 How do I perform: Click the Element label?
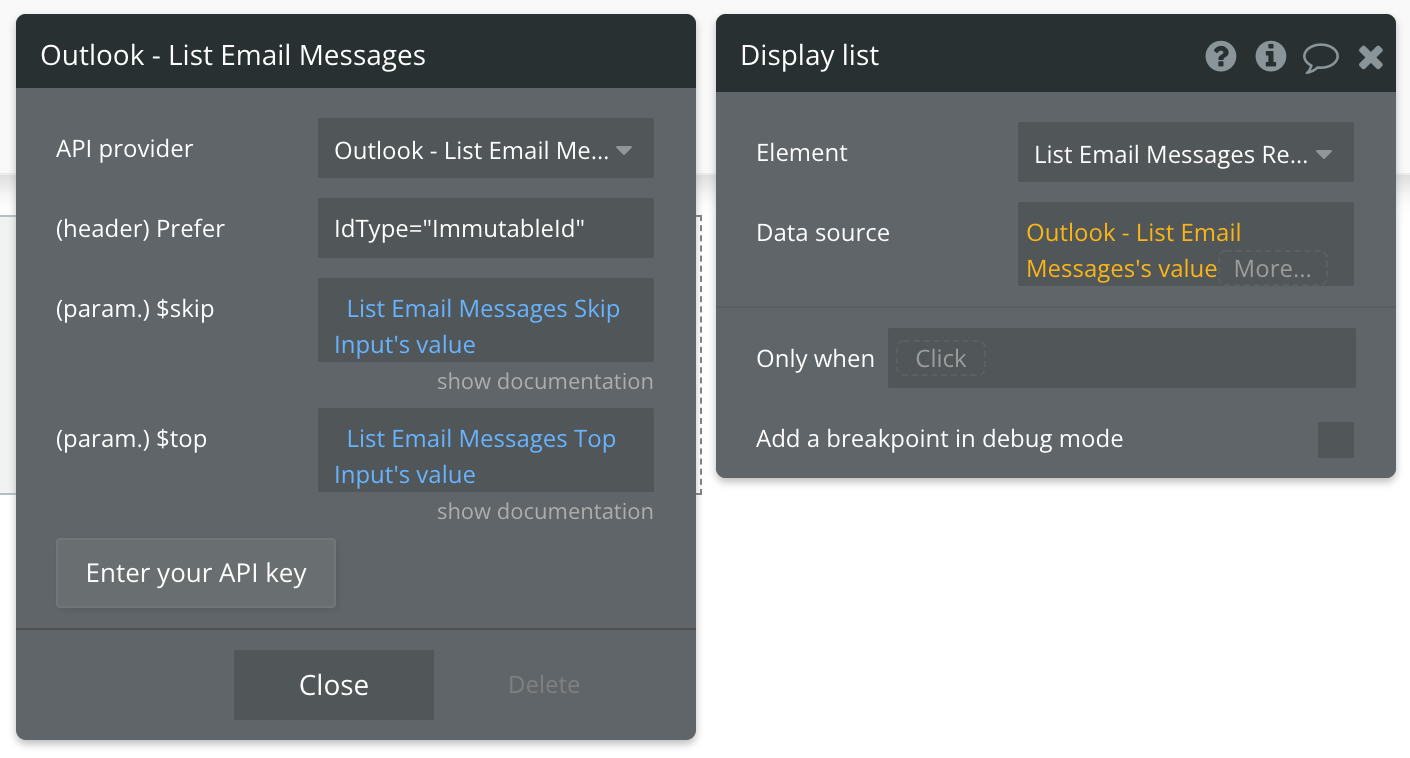click(x=802, y=153)
